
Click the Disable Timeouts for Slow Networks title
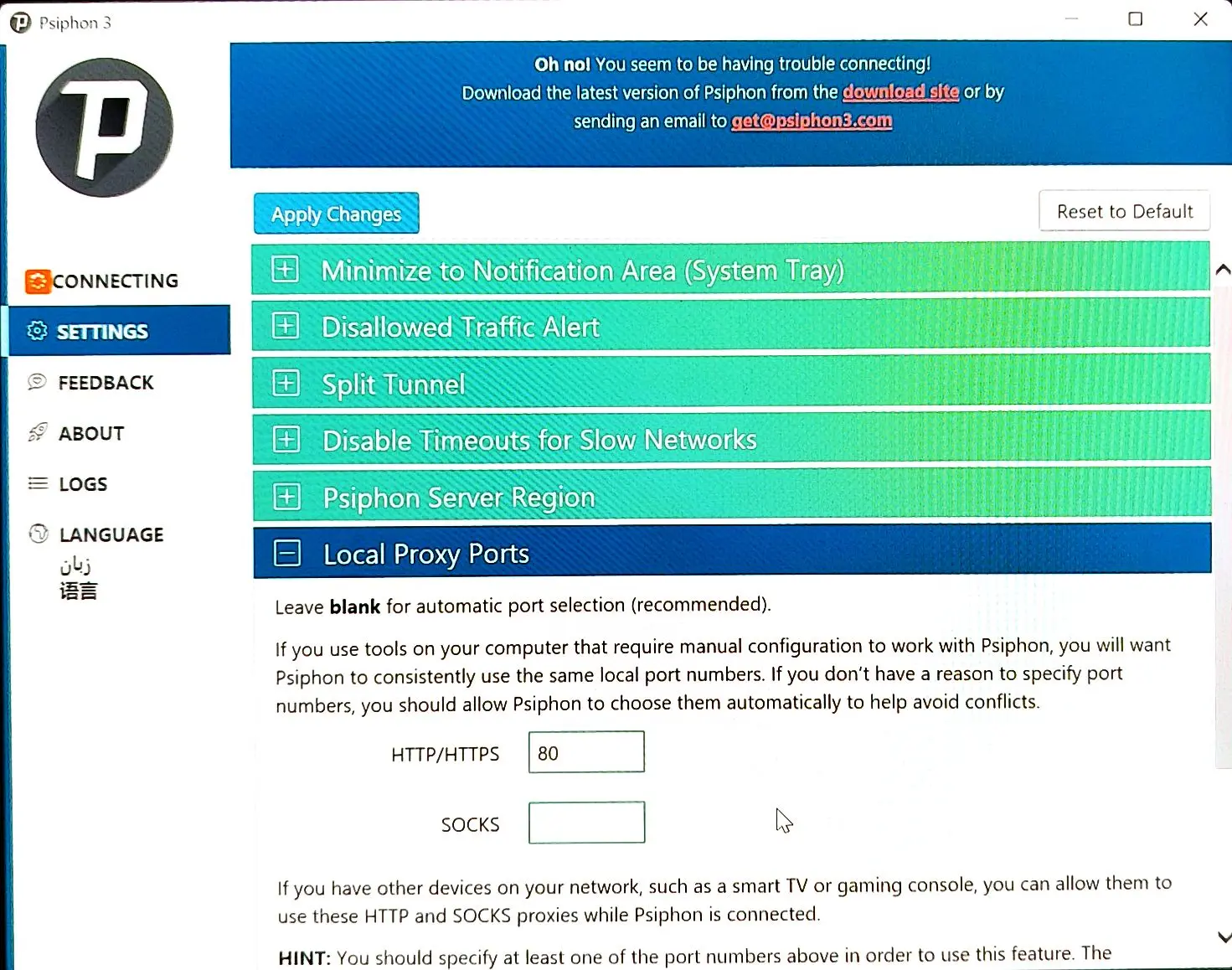[x=539, y=441]
